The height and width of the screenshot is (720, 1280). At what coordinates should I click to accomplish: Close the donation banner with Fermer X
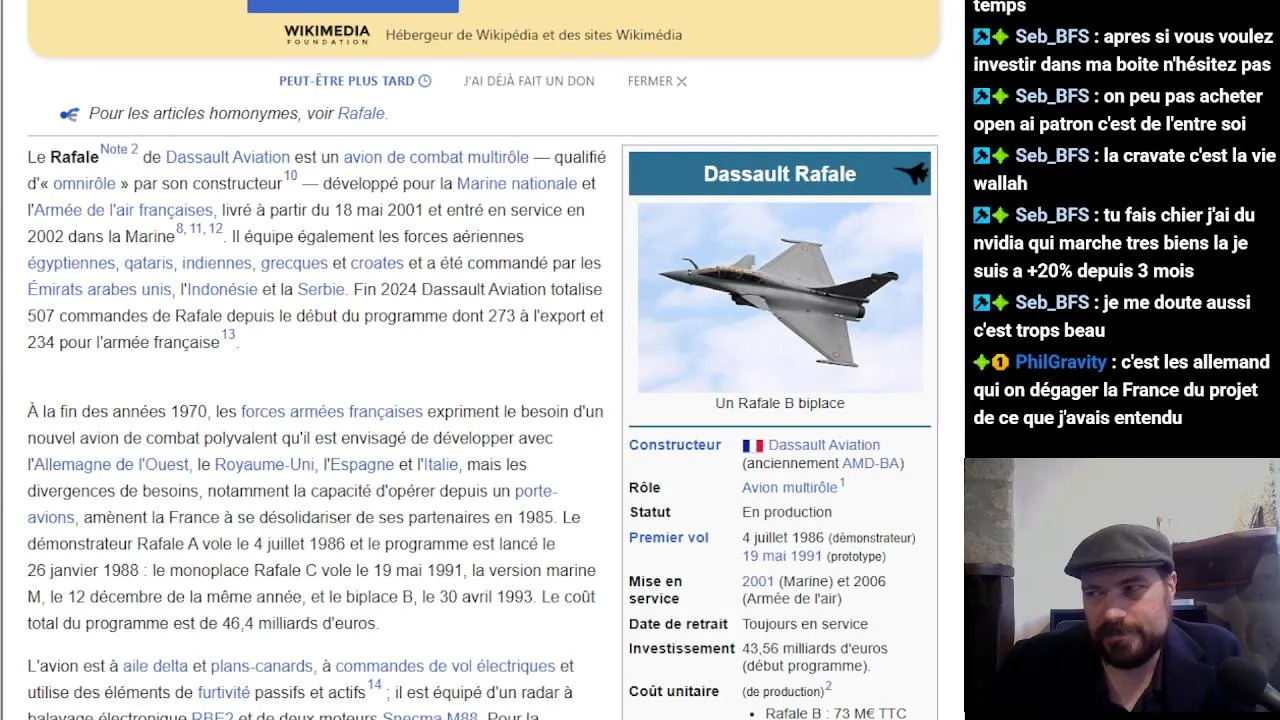coord(657,81)
